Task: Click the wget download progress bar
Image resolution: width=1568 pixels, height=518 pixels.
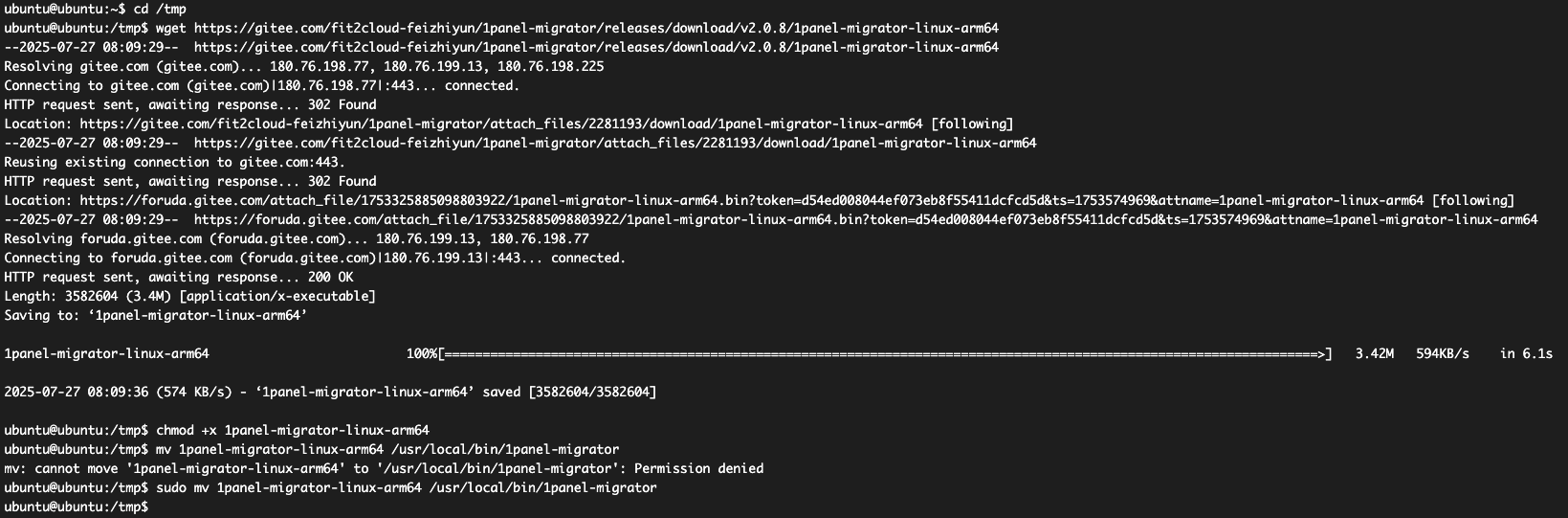Action: 885,353
